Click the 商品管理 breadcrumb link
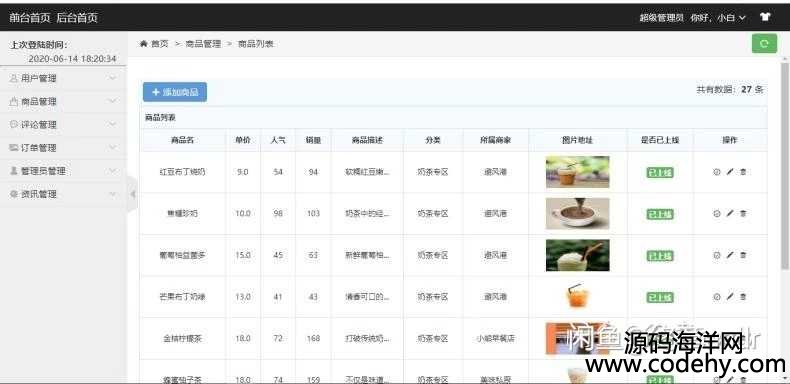The image size is (790, 384). point(203,44)
